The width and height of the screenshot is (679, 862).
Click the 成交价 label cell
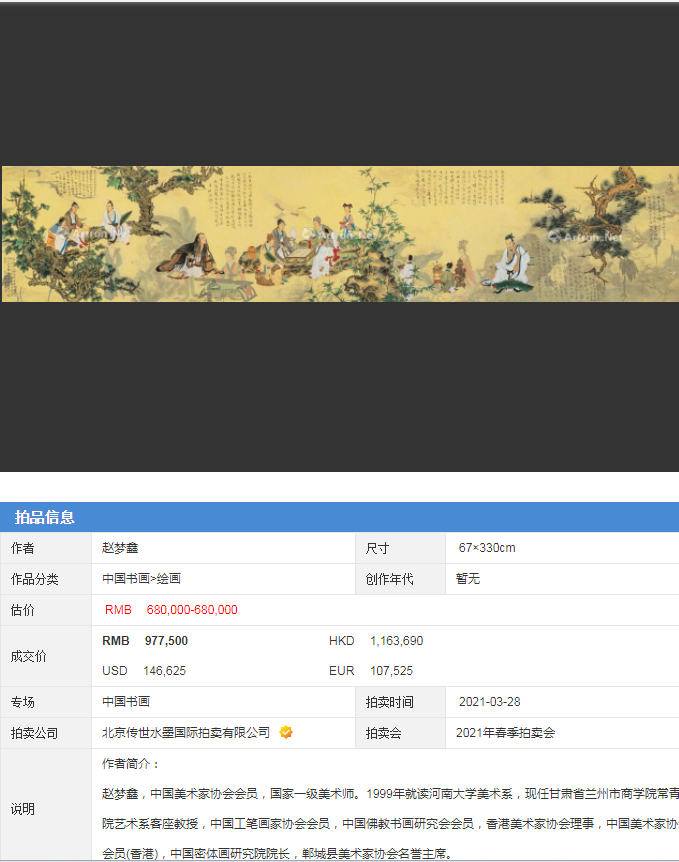coord(46,656)
